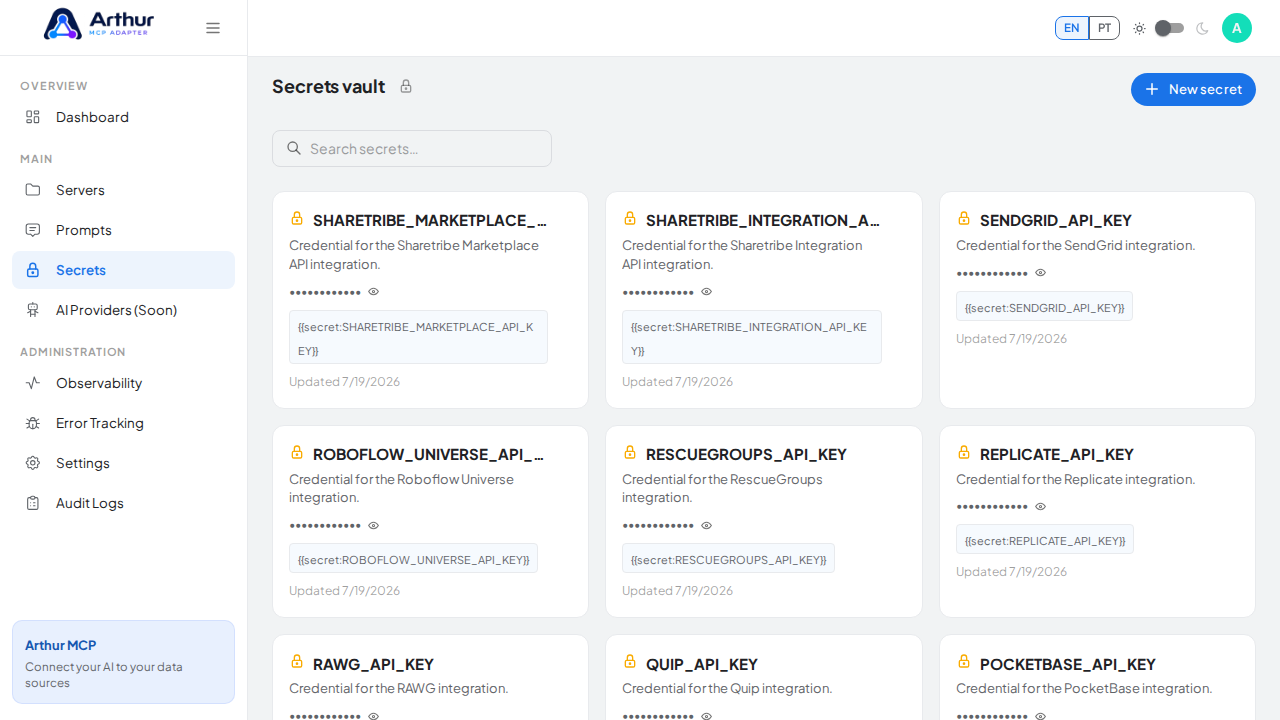Go to Settings in sidebar
The image size is (1280, 720).
(x=123, y=463)
